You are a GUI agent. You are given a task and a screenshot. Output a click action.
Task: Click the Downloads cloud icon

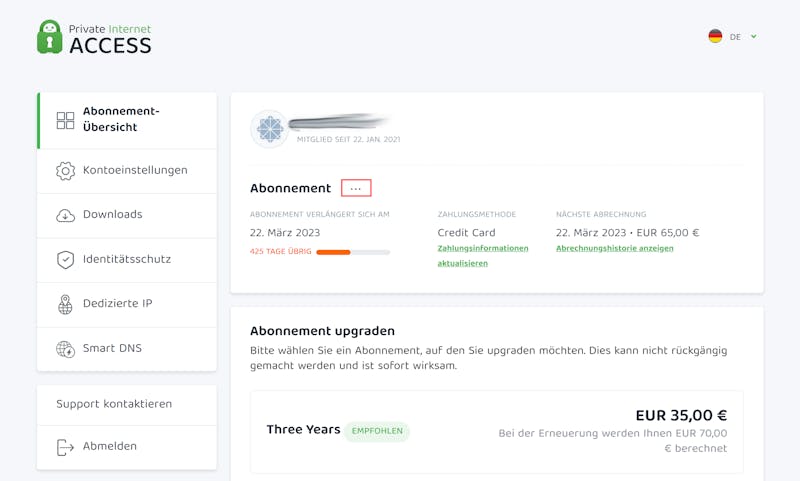(x=65, y=215)
